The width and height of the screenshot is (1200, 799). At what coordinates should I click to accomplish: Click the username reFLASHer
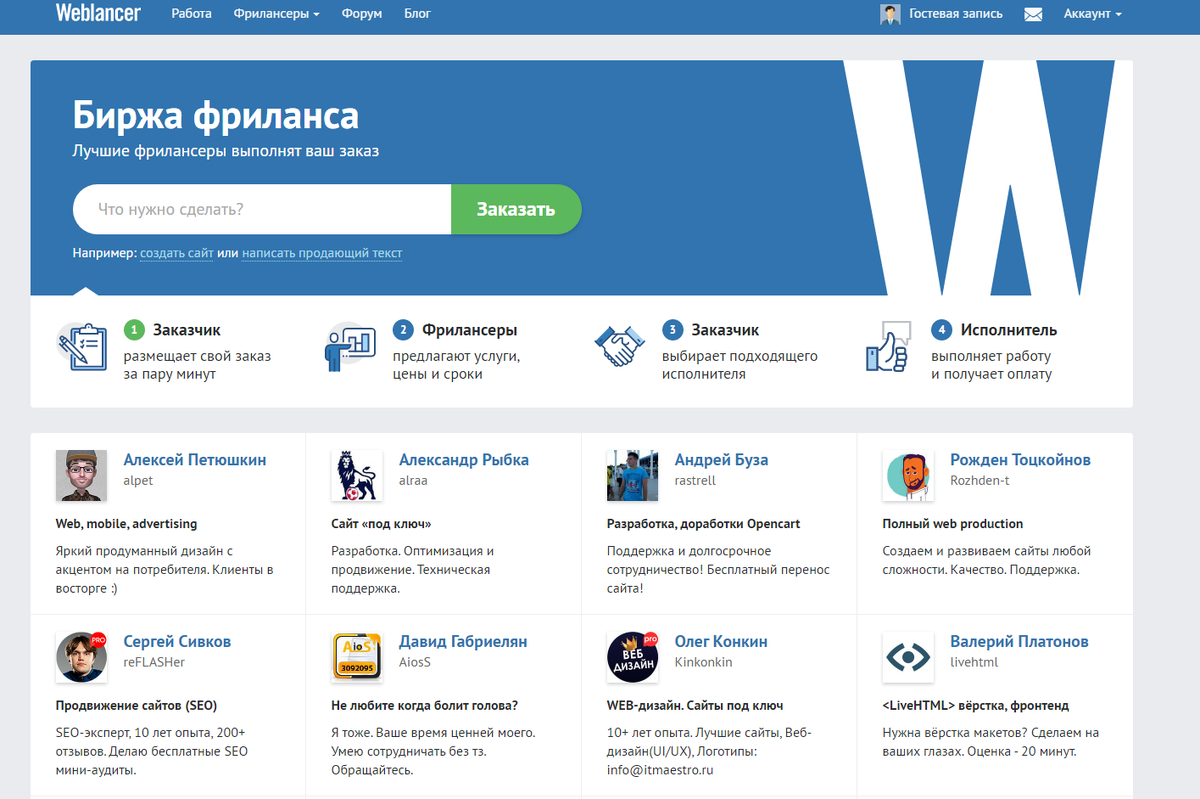pos(154,662)
